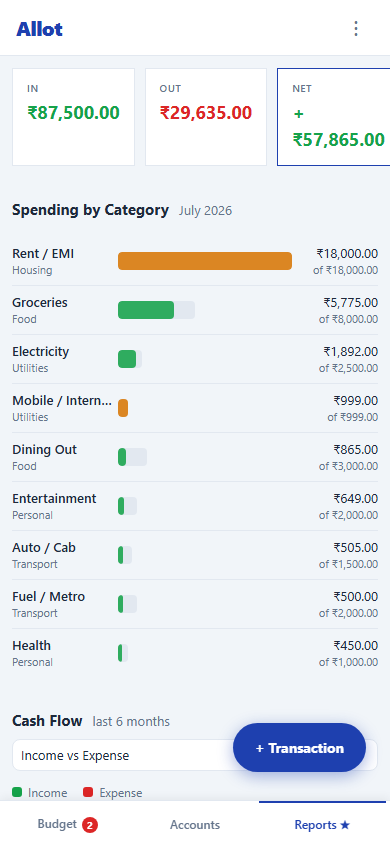This screenshot has width=390, height=844.
Task: Click the ₹450.00 Health amount
Action: (356, 645)
